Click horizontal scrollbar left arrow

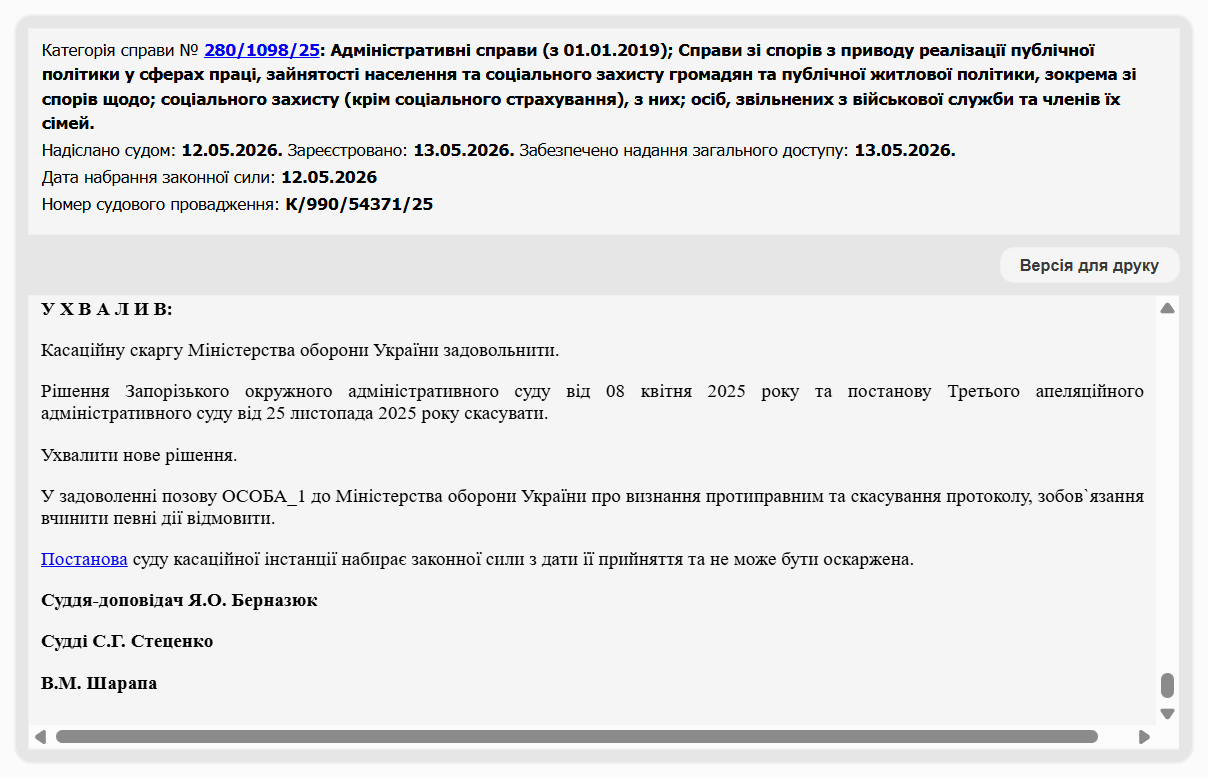[40, 737]
